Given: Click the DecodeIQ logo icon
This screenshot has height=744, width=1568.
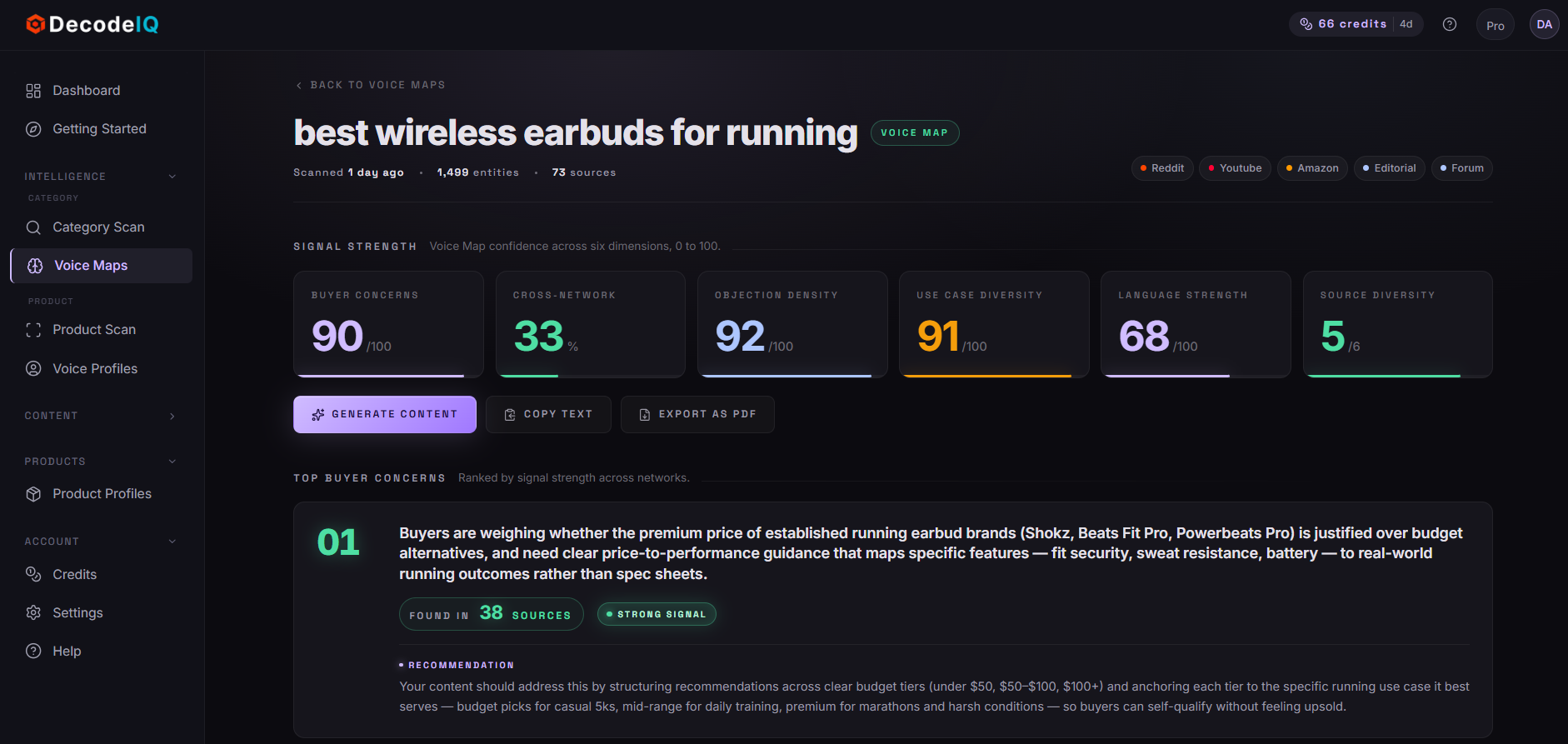Looking at the screenshot, I should 35,24.
